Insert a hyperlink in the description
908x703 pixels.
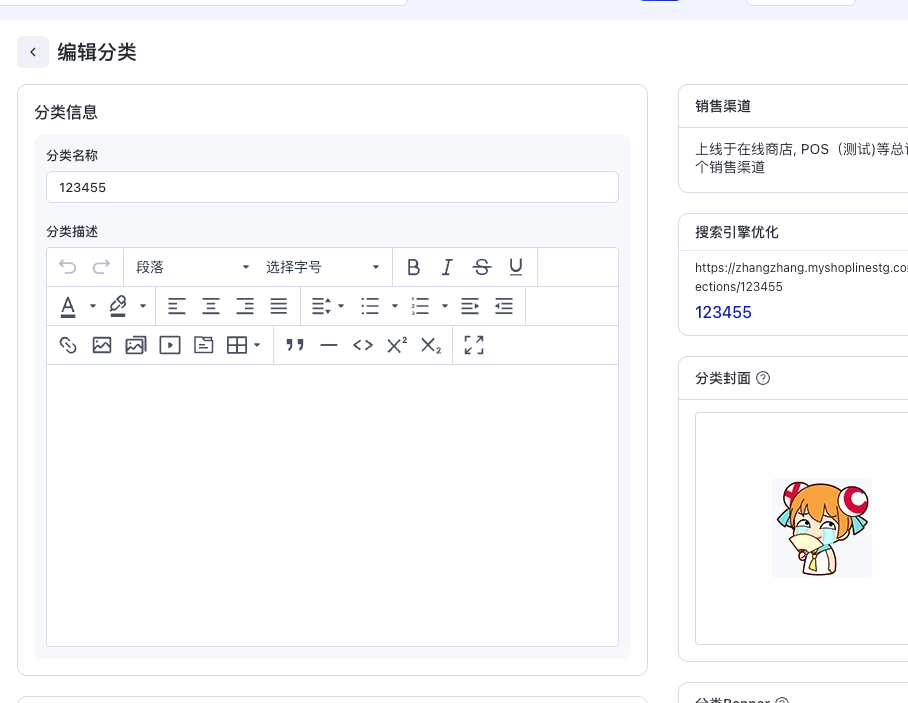click(x=68, y=345)
